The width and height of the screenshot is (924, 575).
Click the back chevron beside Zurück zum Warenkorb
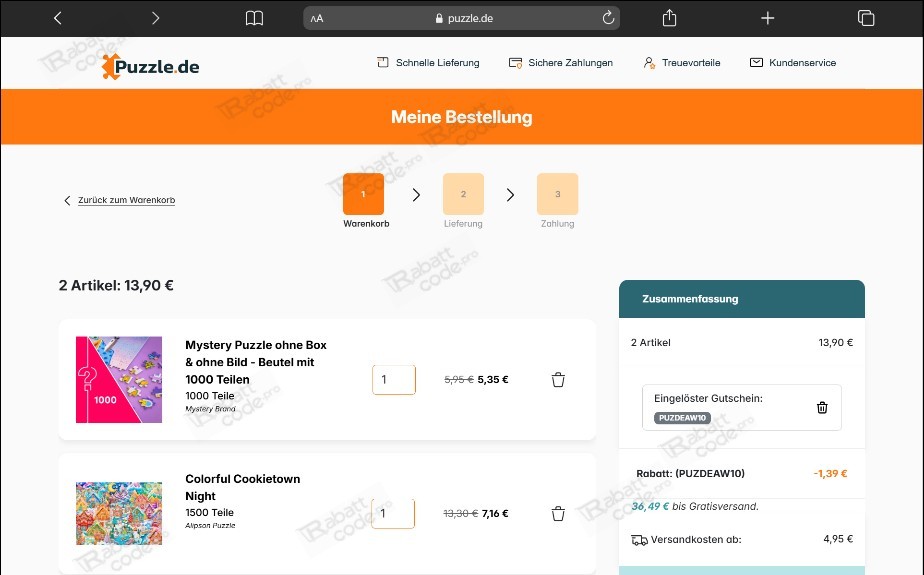coord(67,200)
